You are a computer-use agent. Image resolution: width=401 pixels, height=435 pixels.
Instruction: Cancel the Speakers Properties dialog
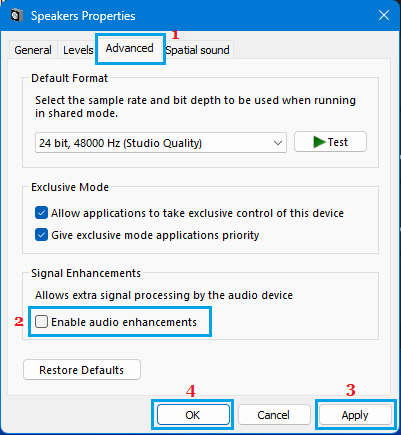point(273,415)
